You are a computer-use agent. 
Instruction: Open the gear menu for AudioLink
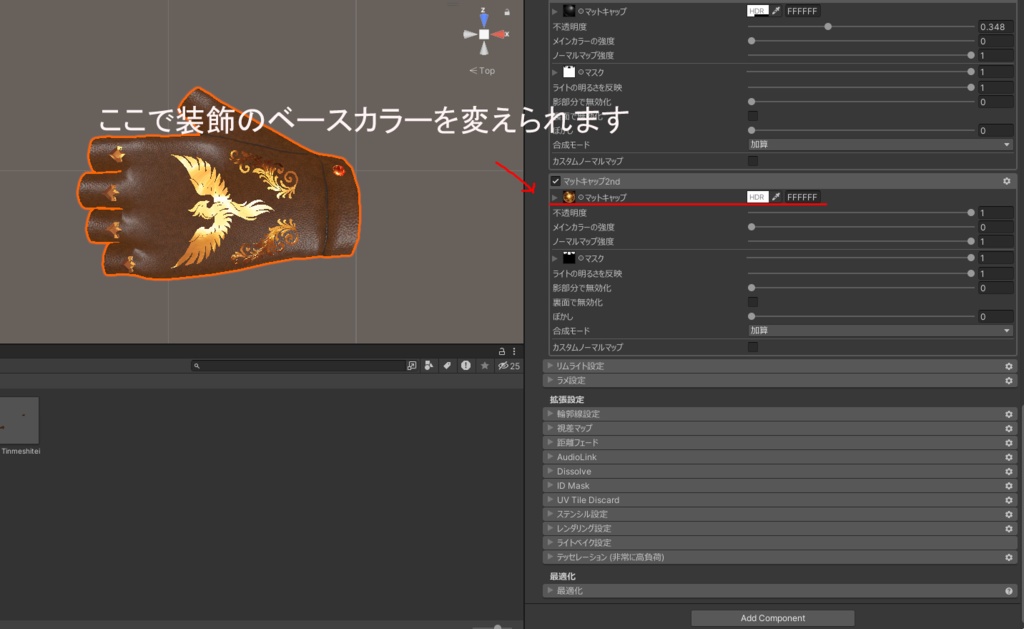(1009, 457)
